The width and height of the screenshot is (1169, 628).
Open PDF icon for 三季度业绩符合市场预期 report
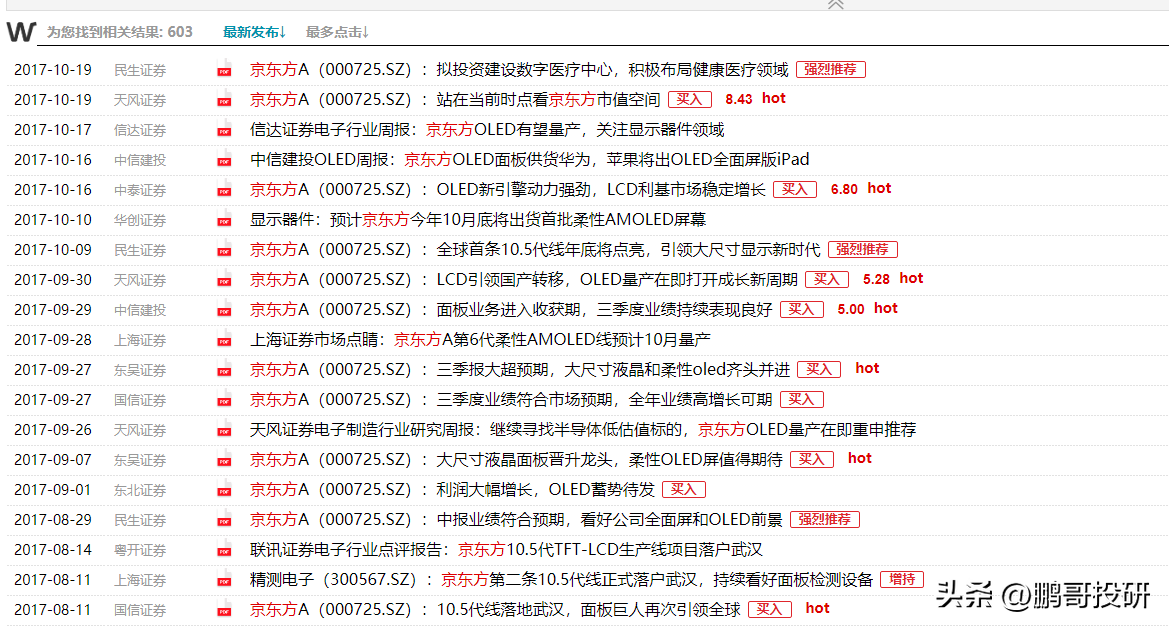coord(224,400)
